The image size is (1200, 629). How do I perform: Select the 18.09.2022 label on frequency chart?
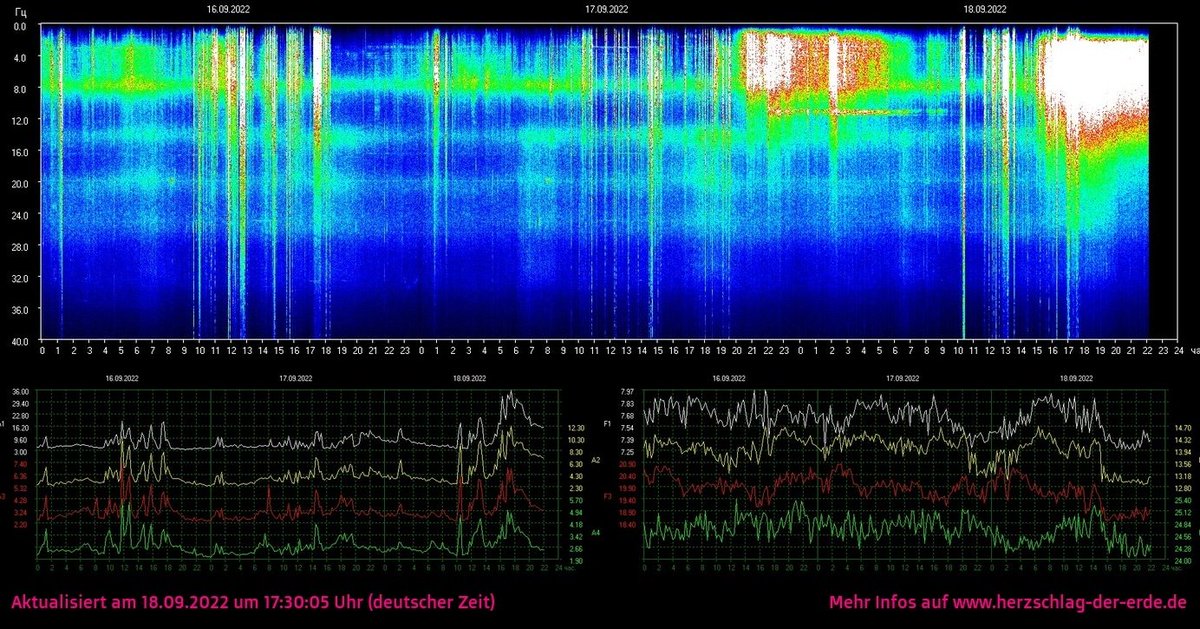(1075, 380)
